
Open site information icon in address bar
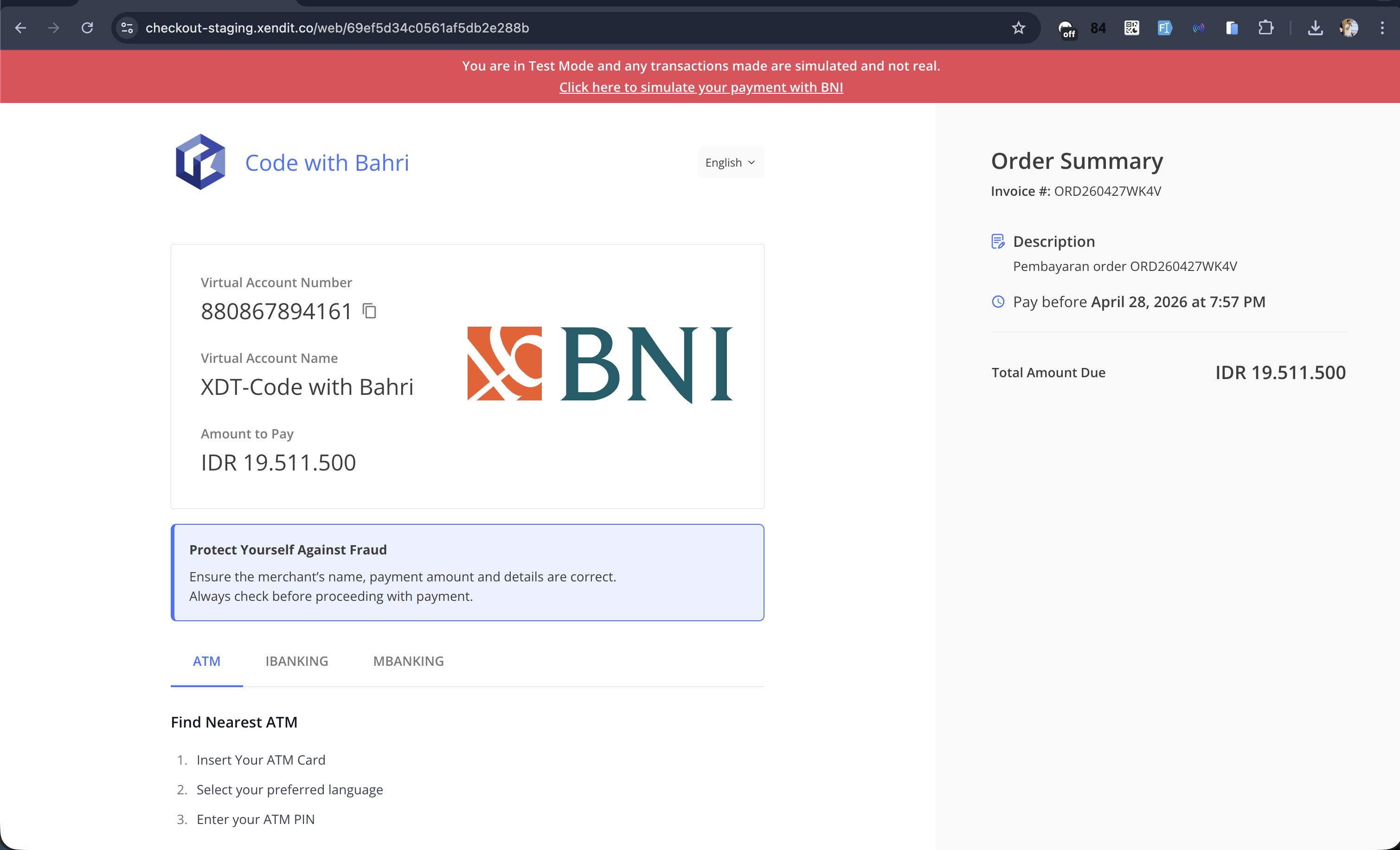click(x=127, y=28)
